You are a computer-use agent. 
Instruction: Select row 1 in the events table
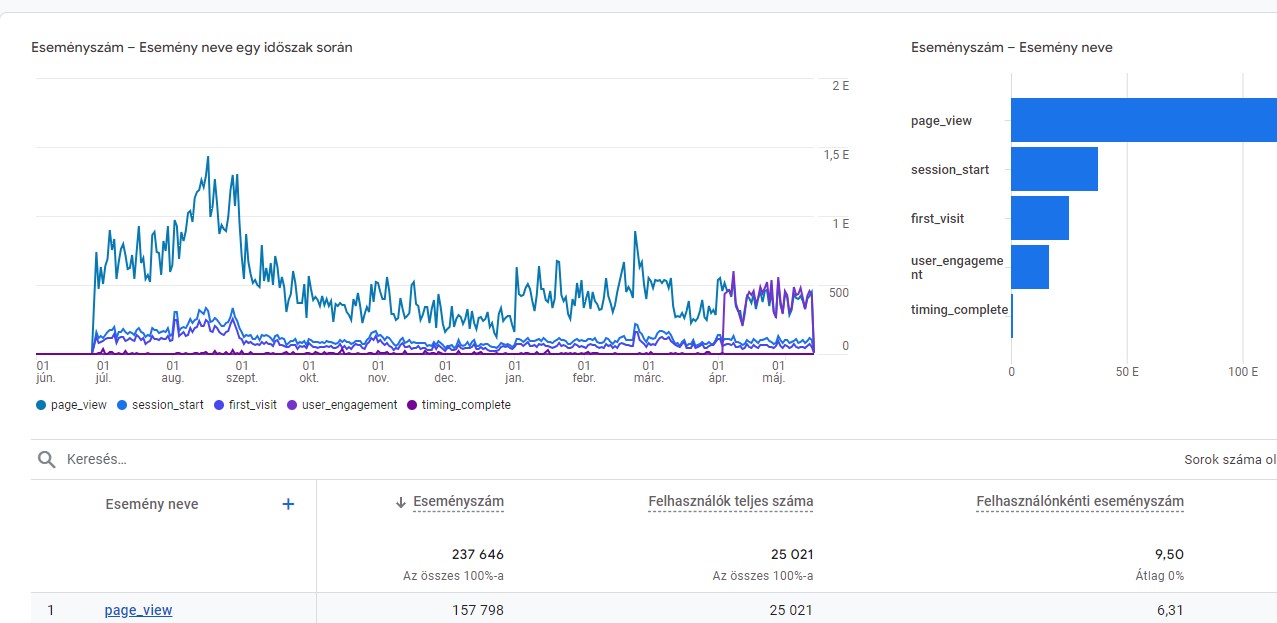coord(52,609)
